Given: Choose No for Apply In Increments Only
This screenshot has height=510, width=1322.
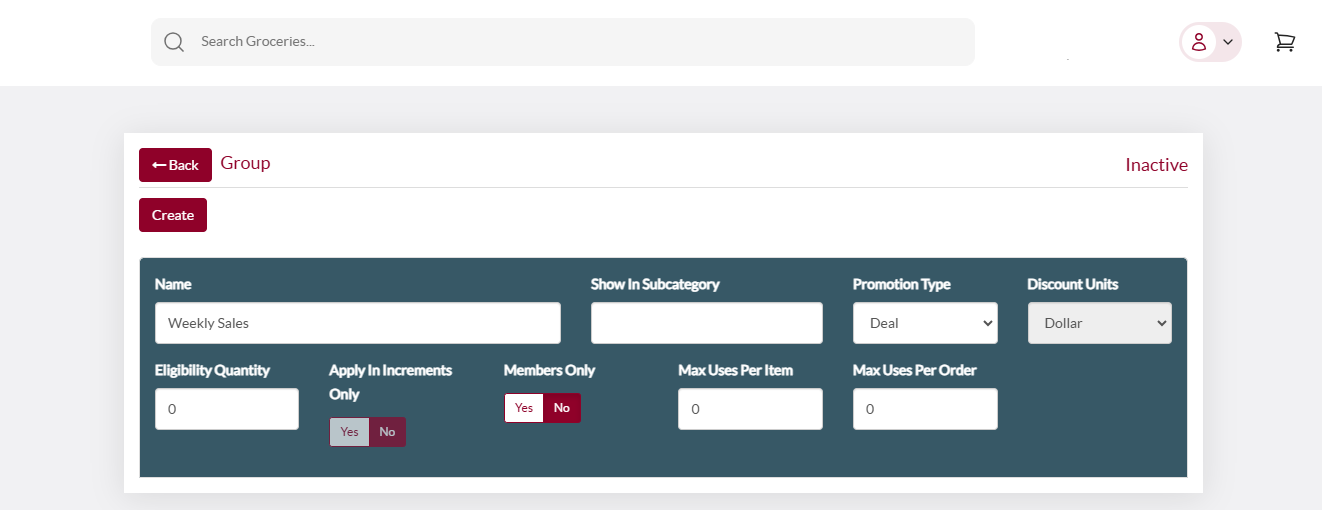Looking at the screenshot, I should 388,432.
